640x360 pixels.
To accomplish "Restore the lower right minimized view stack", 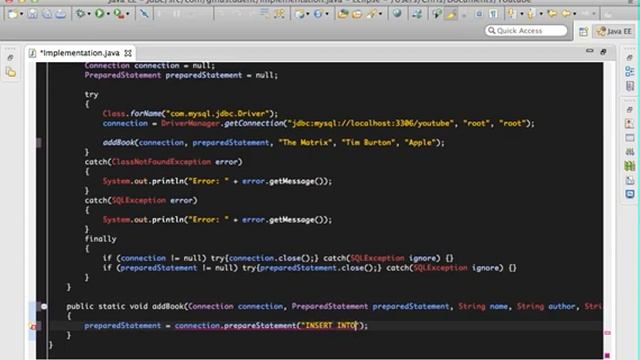I will click(x=629, y=110).
